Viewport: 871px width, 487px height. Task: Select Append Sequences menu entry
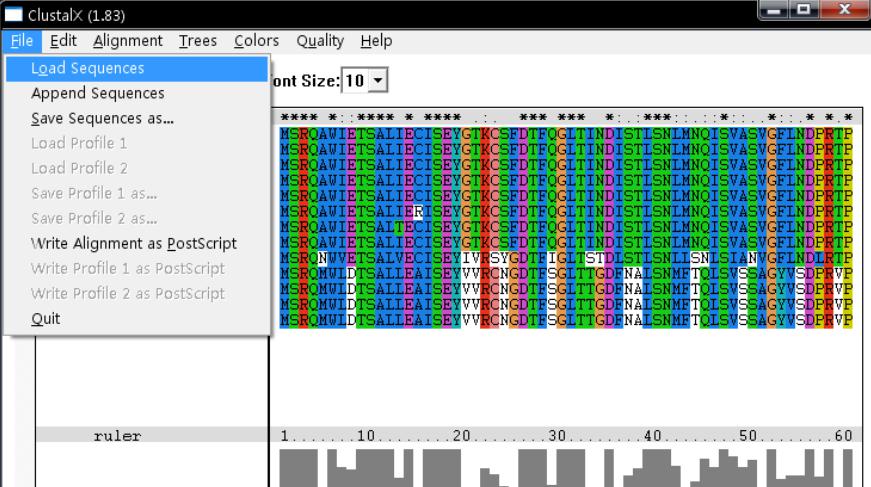point(97,94)
